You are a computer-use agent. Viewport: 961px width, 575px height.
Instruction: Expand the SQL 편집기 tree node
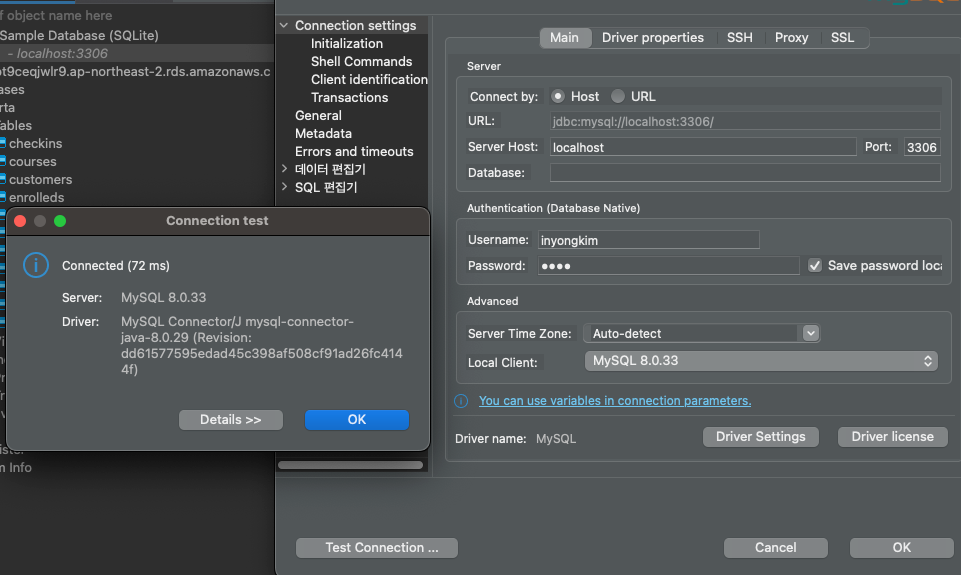tap(284, 187)
